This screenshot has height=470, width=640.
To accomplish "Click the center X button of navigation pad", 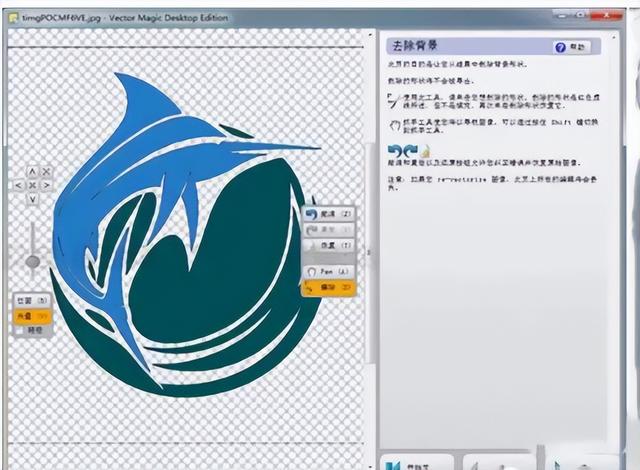I will [32, 186].
